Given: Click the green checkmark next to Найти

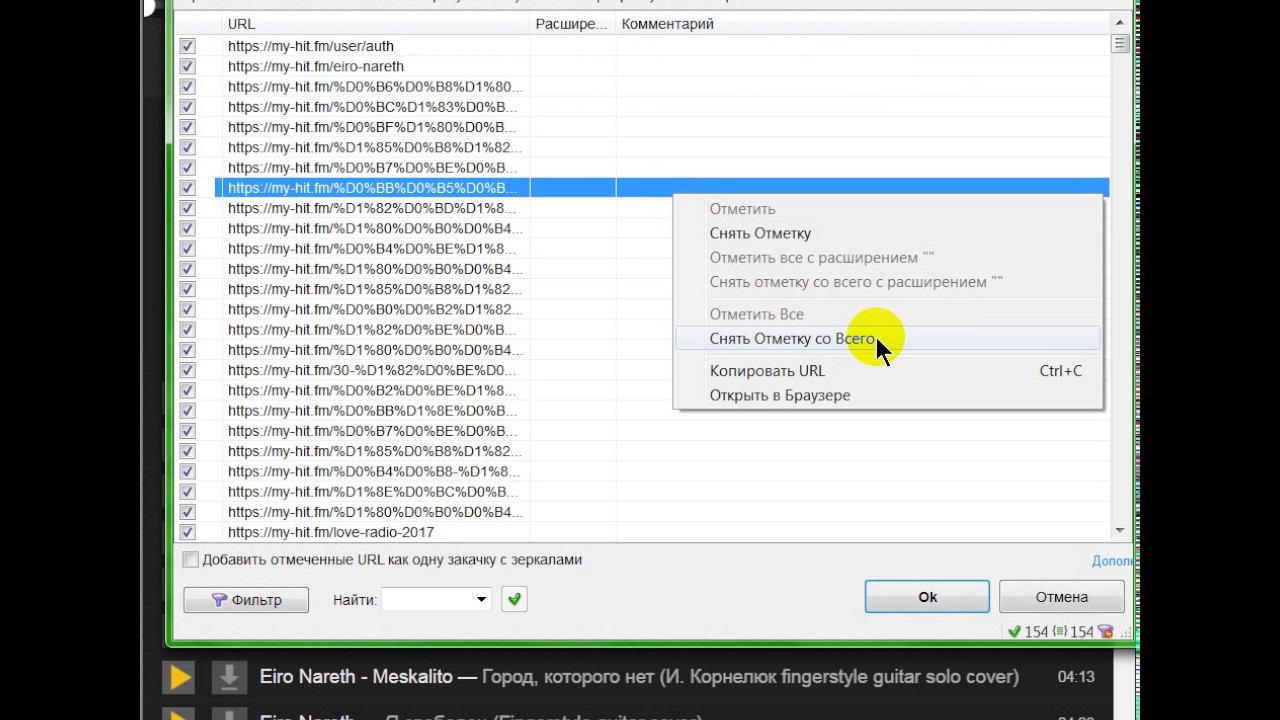Looking at the screenshot, I should (514, 599).
